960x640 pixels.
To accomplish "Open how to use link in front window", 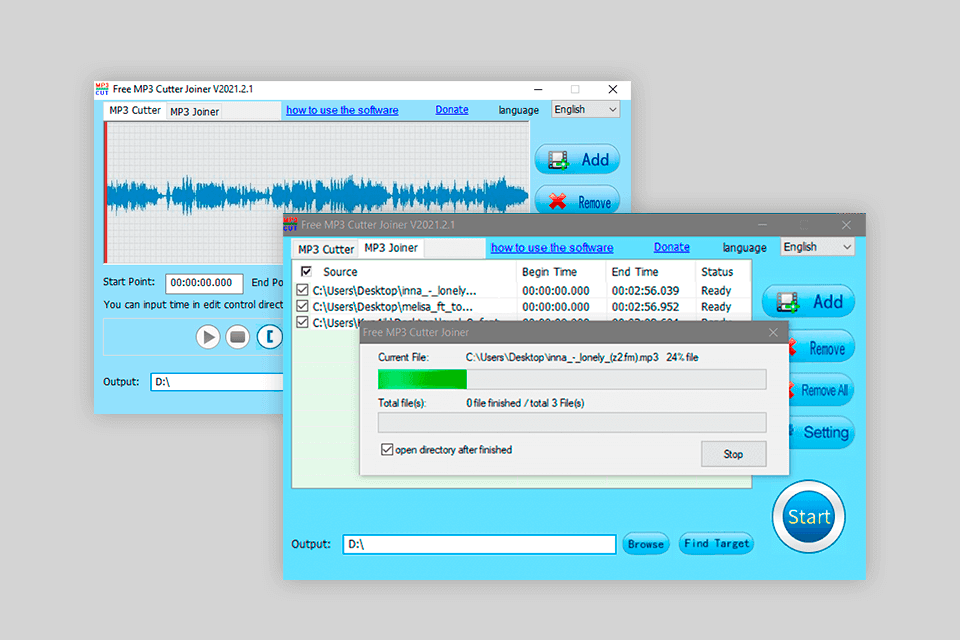I will (552, 247).
